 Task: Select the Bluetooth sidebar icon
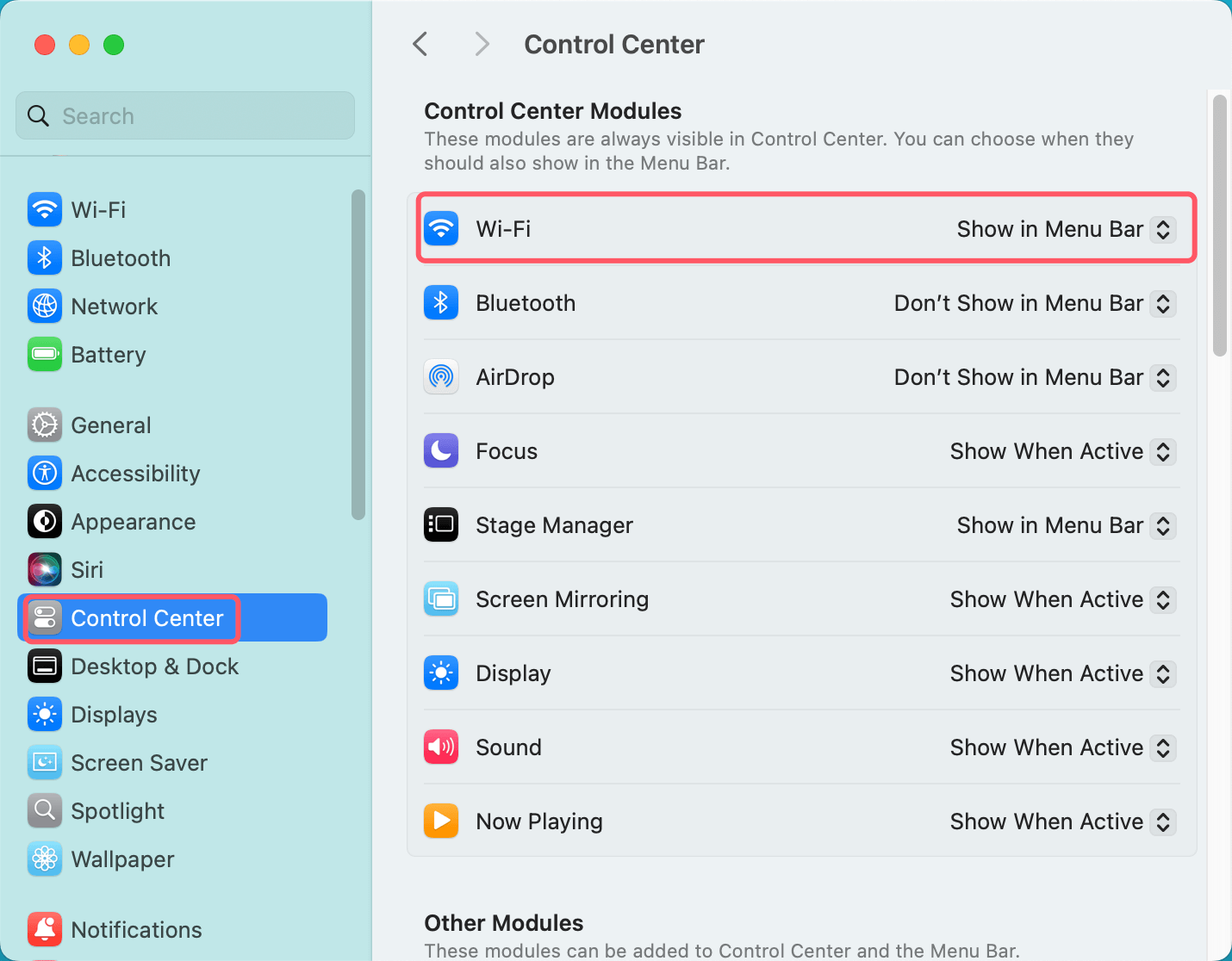coord(45,257)
